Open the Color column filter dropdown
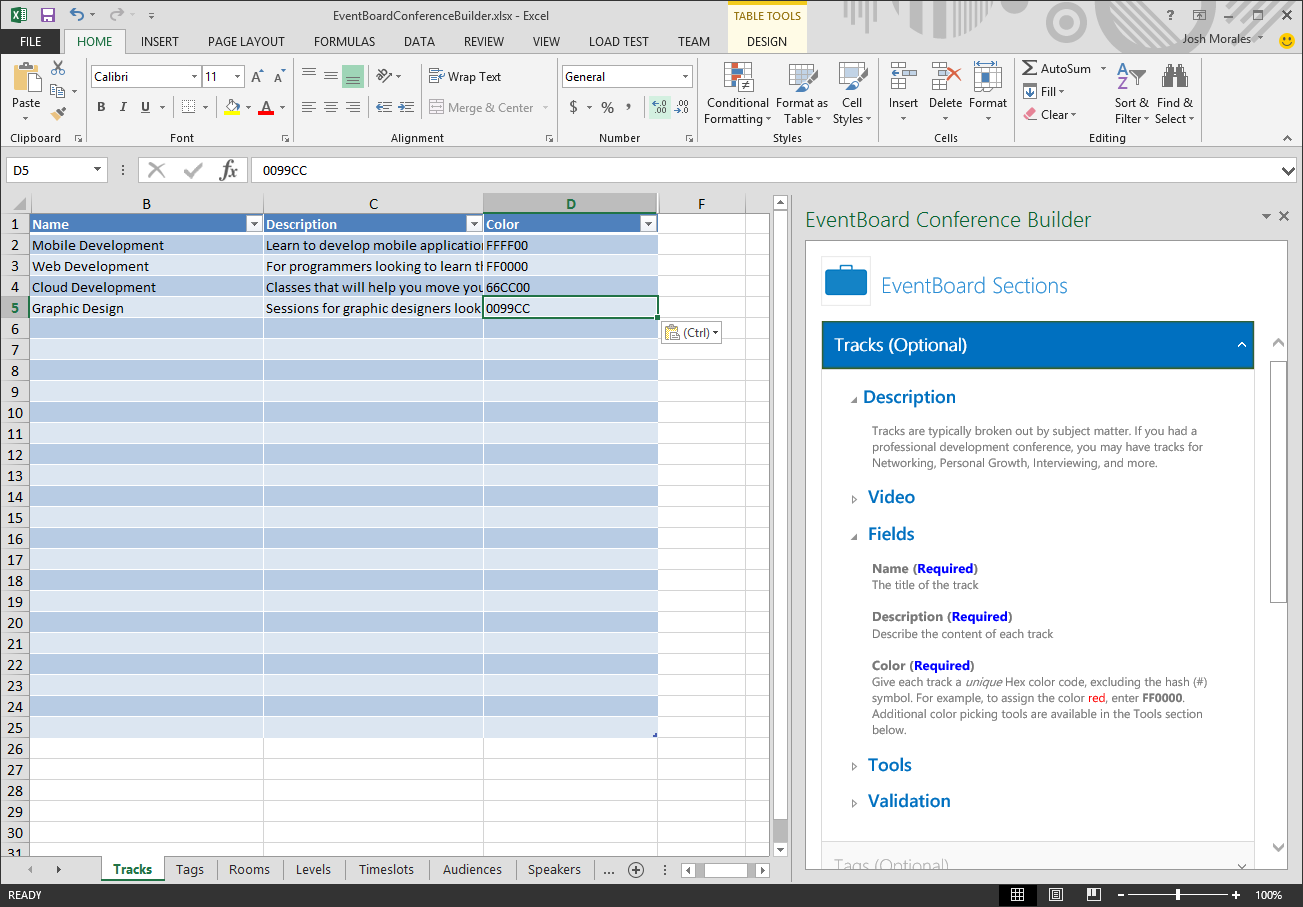Viewport: 1303px width, 907px height. [x=648, y=223]
